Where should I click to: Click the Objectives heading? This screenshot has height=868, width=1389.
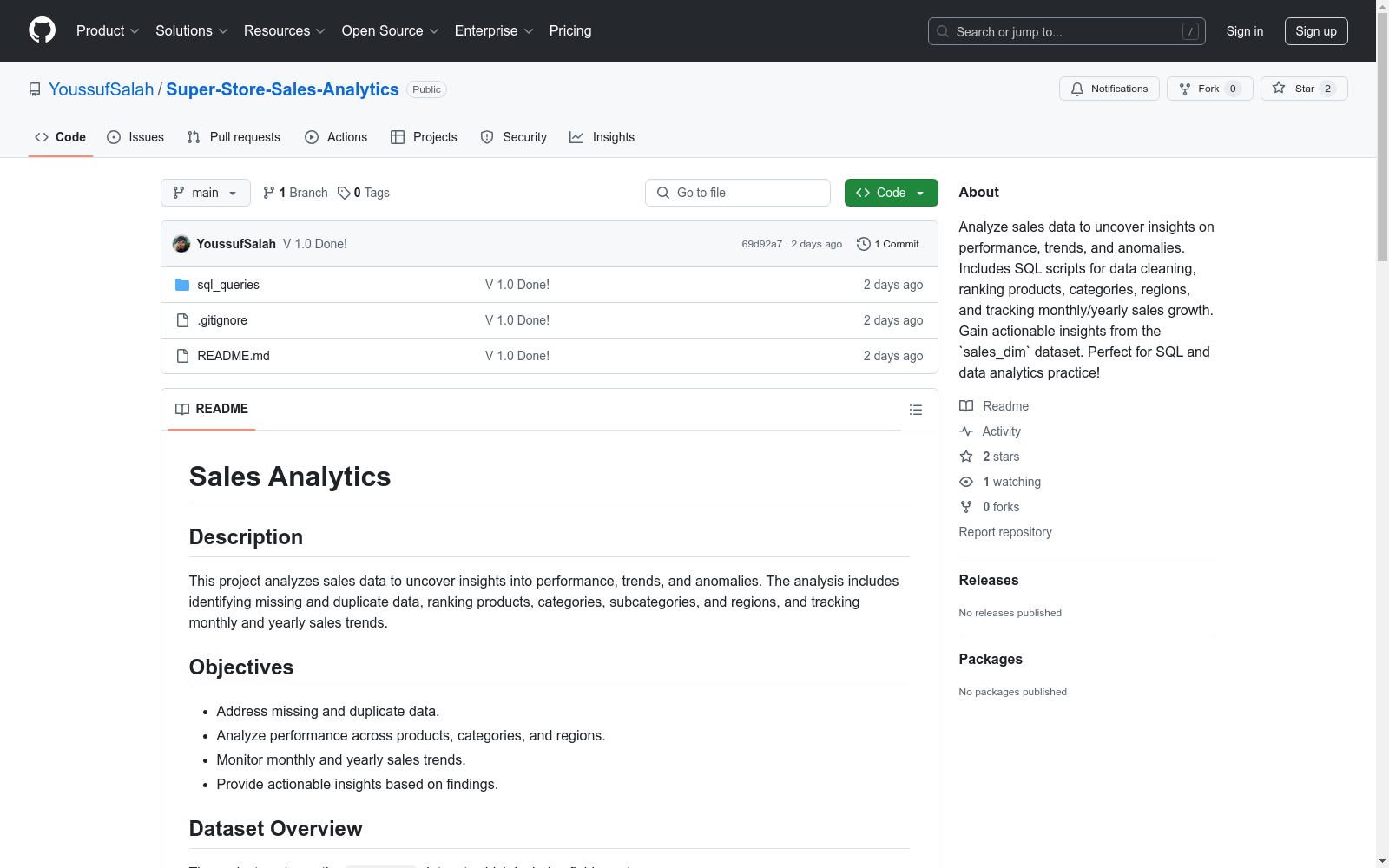click(241, 667)
